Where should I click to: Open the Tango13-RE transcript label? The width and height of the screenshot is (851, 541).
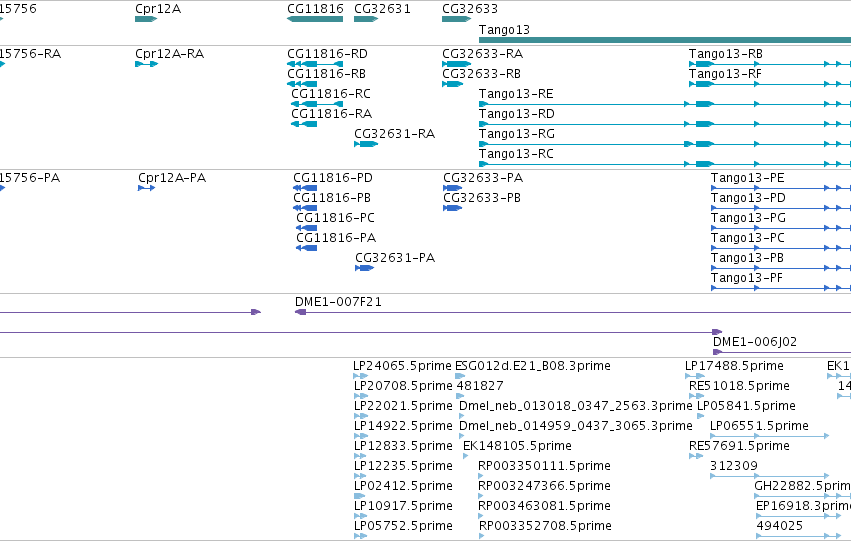[x=516, y=94]
